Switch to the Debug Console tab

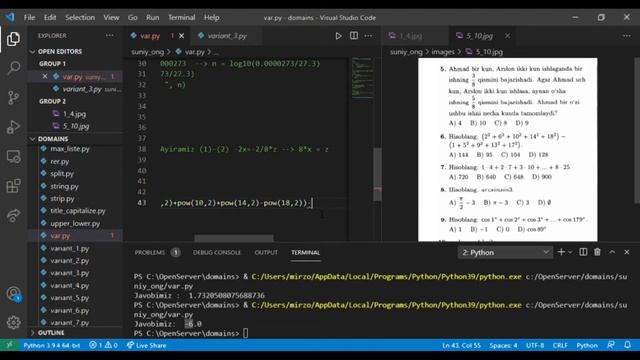(217, 252)
